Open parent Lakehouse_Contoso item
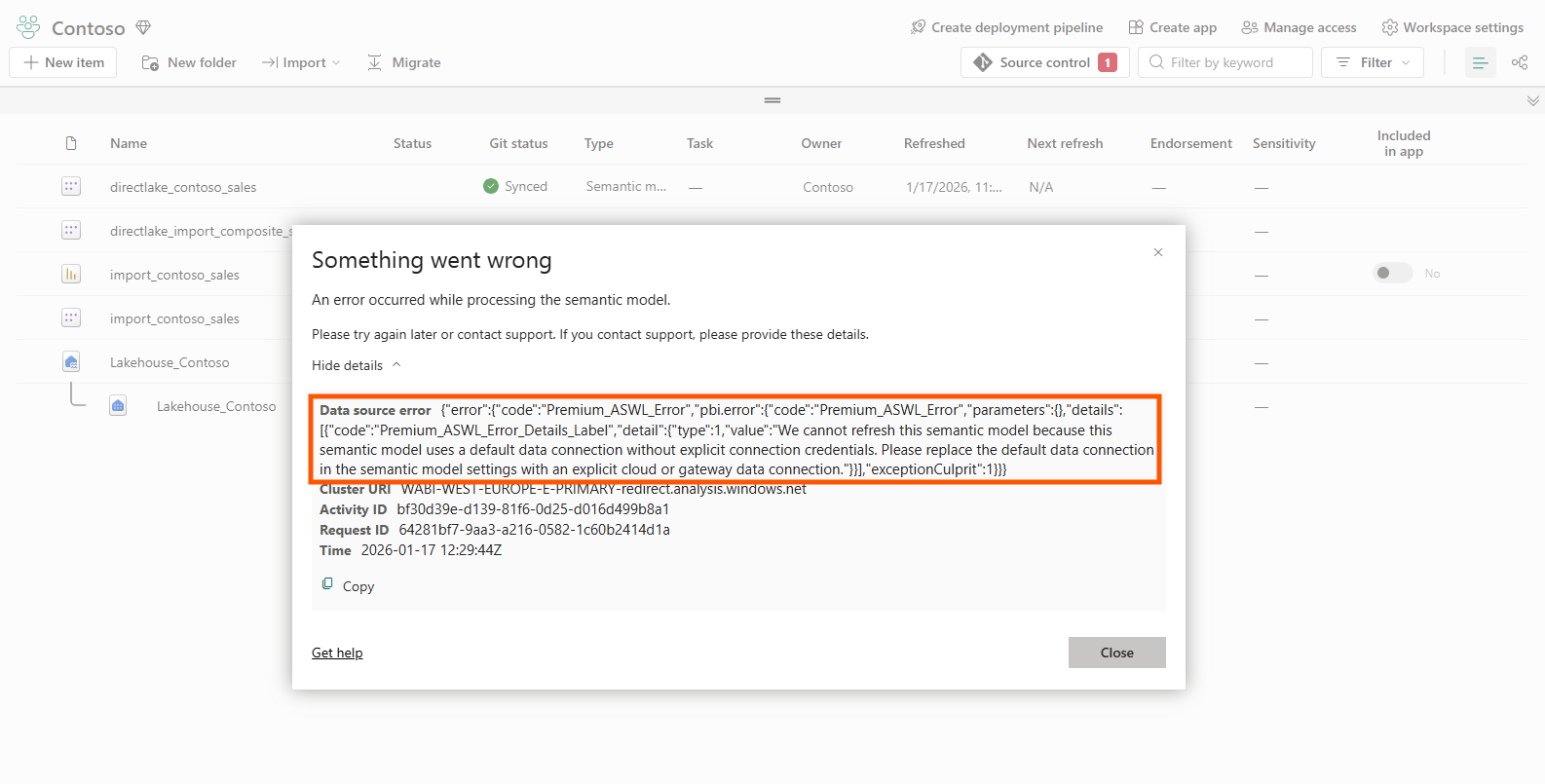 pyautogui.click(x=170, y=362)
